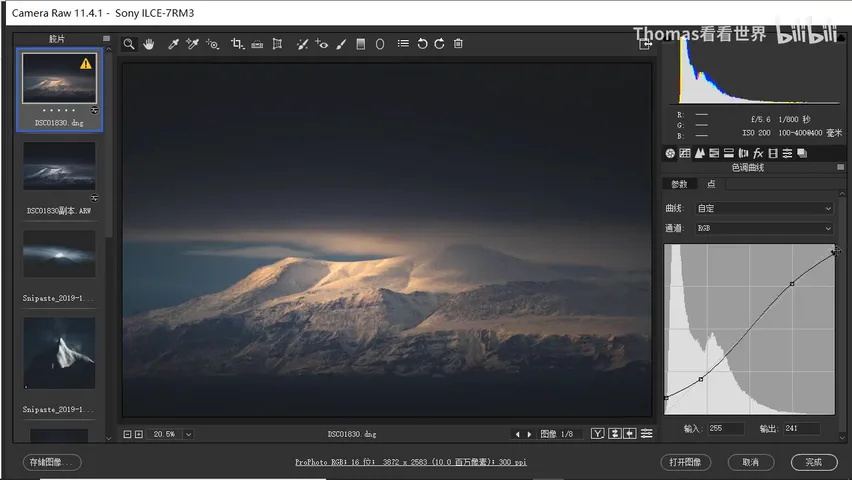Switch to the 点 curve tab
The image size is (852, 480).
pos(711,184)
